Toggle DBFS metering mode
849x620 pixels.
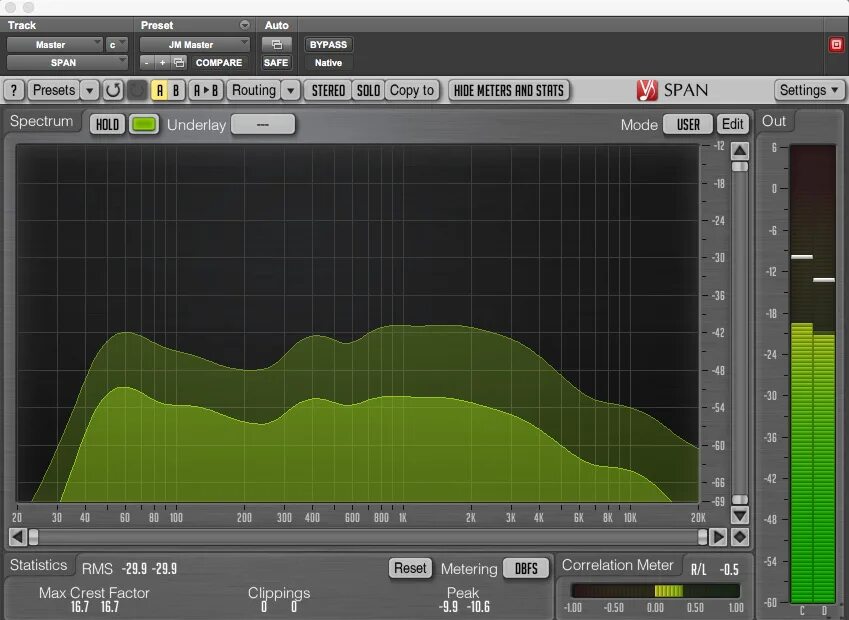526,568
